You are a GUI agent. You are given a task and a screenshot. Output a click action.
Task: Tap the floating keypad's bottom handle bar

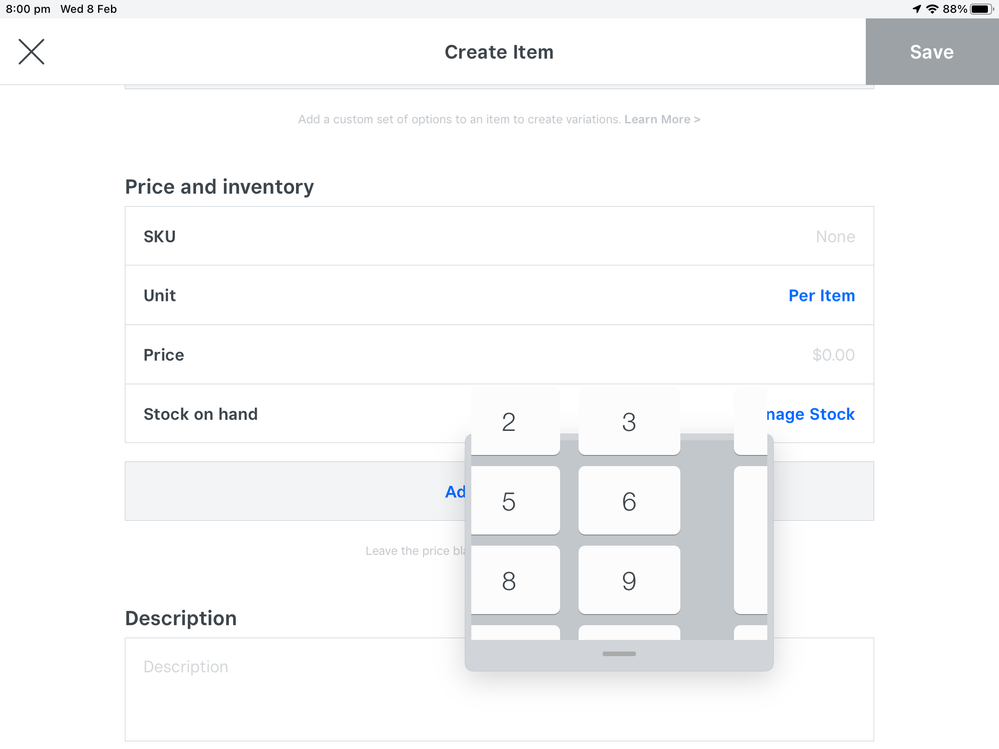coord(619,654)
